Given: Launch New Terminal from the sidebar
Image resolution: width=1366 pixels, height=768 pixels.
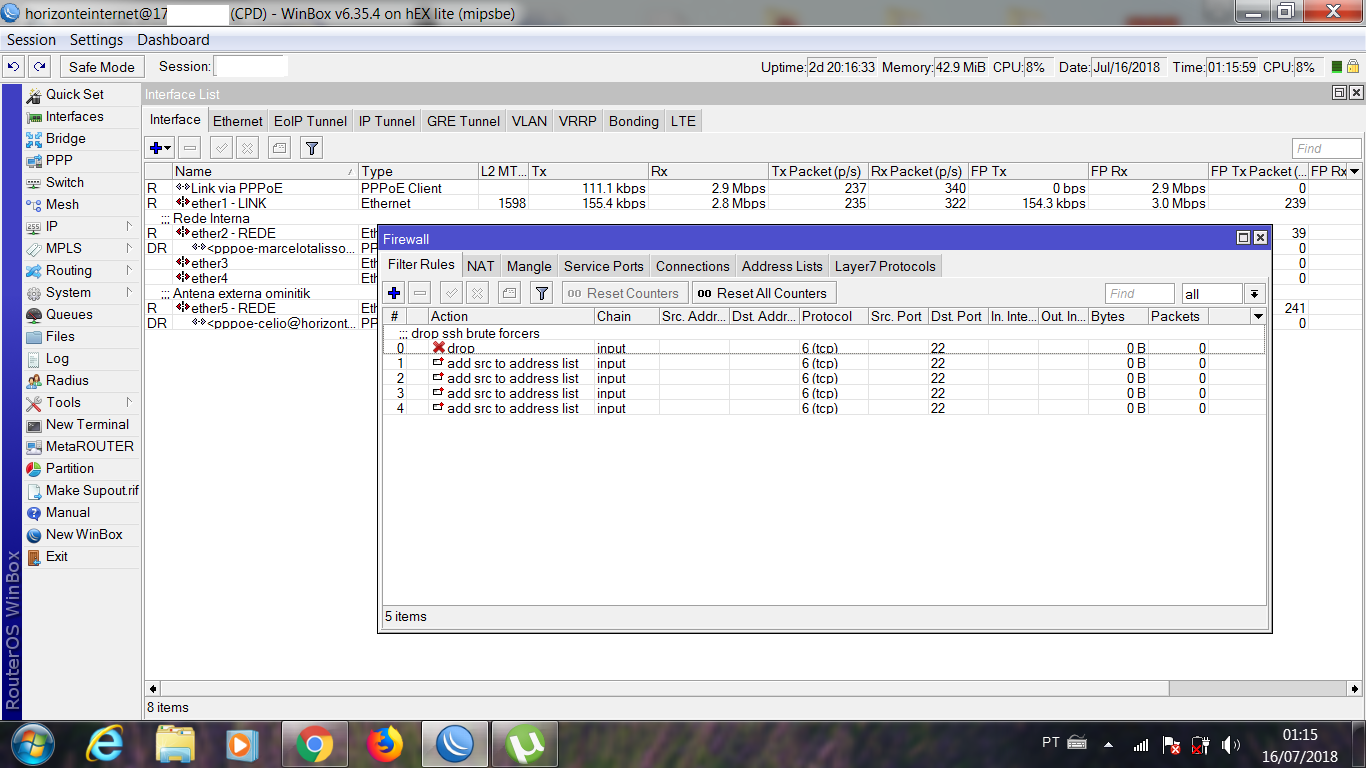Looking at the screenshot, I should [x=87, y=424].
